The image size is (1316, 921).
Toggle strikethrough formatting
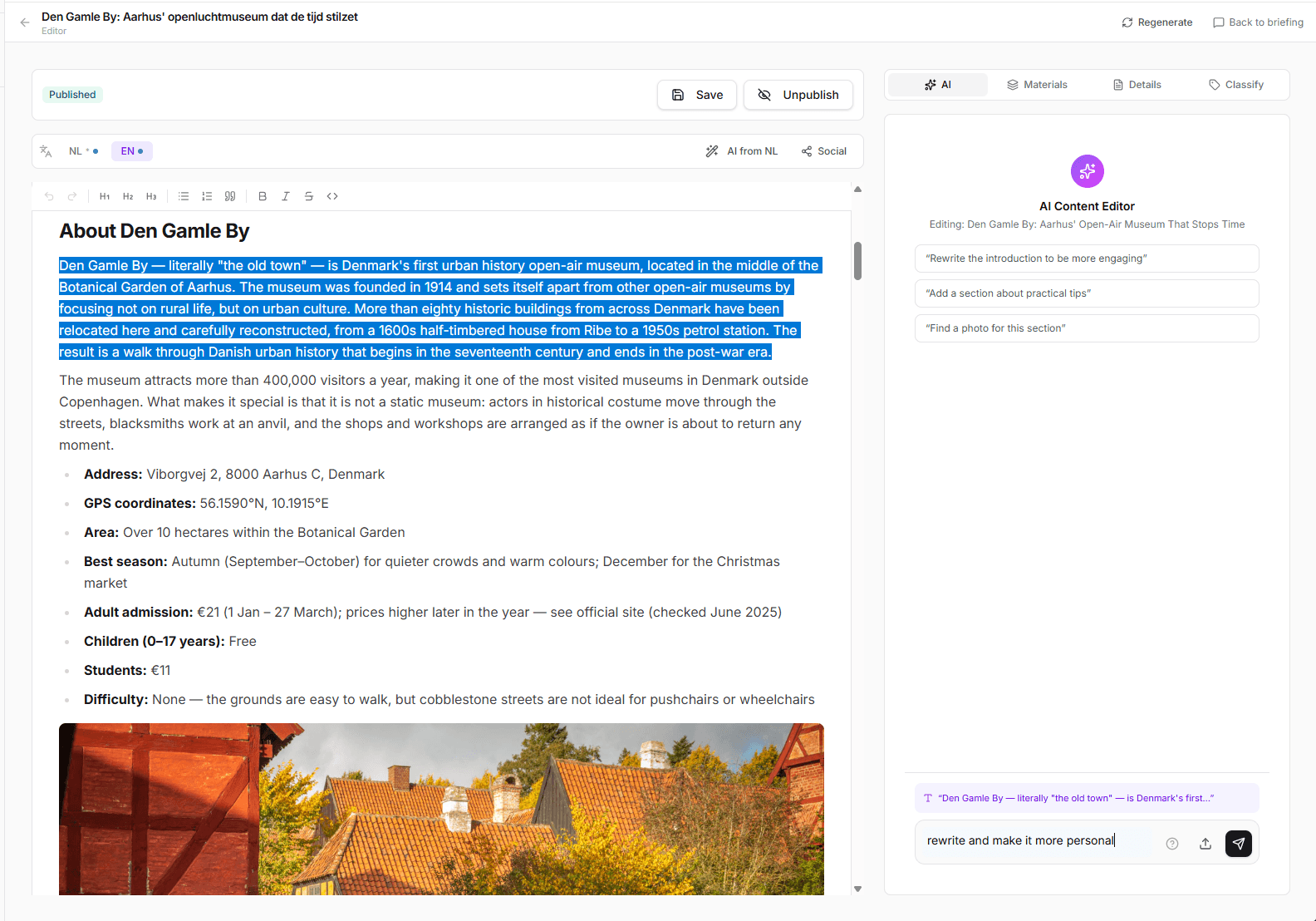[309, 196]
